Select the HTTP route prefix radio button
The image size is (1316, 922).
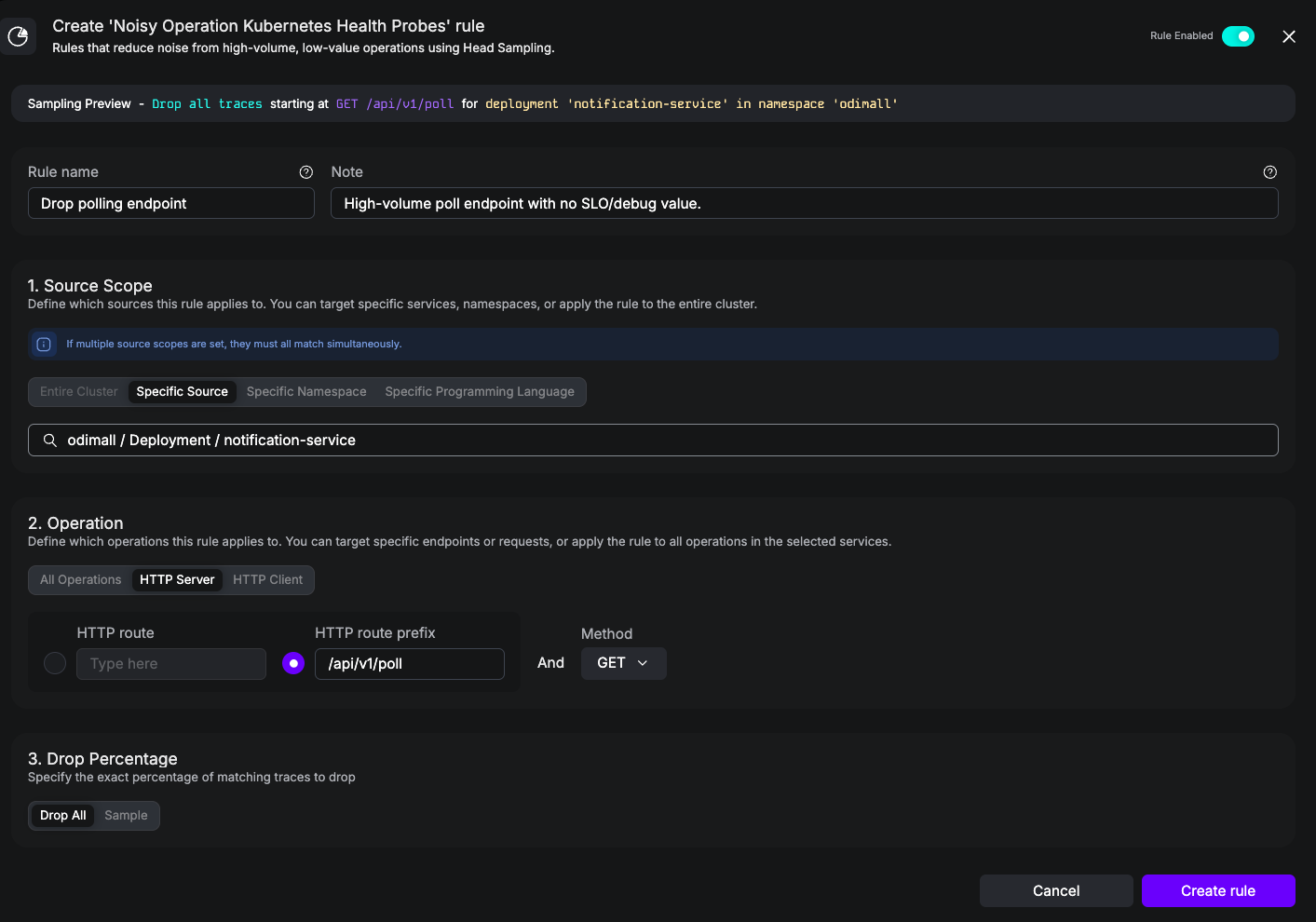coord(293,663)
